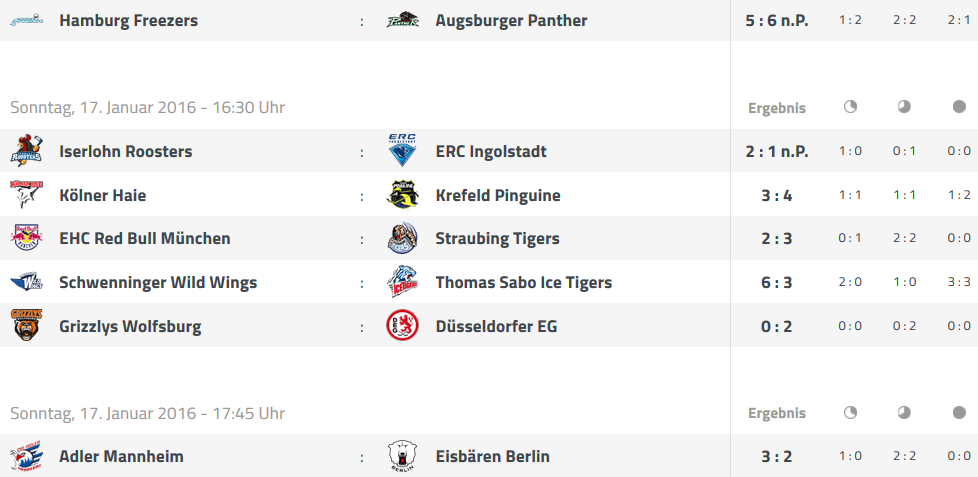Open the Hamburg Freezers team link
The width and height of the screenshot is (978, 477).
(x=128, y=21)
